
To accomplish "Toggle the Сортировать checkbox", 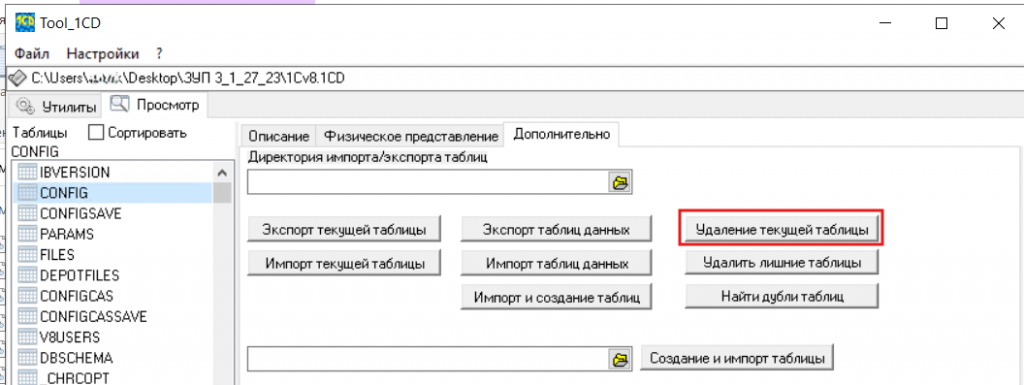I will [96, 132].
